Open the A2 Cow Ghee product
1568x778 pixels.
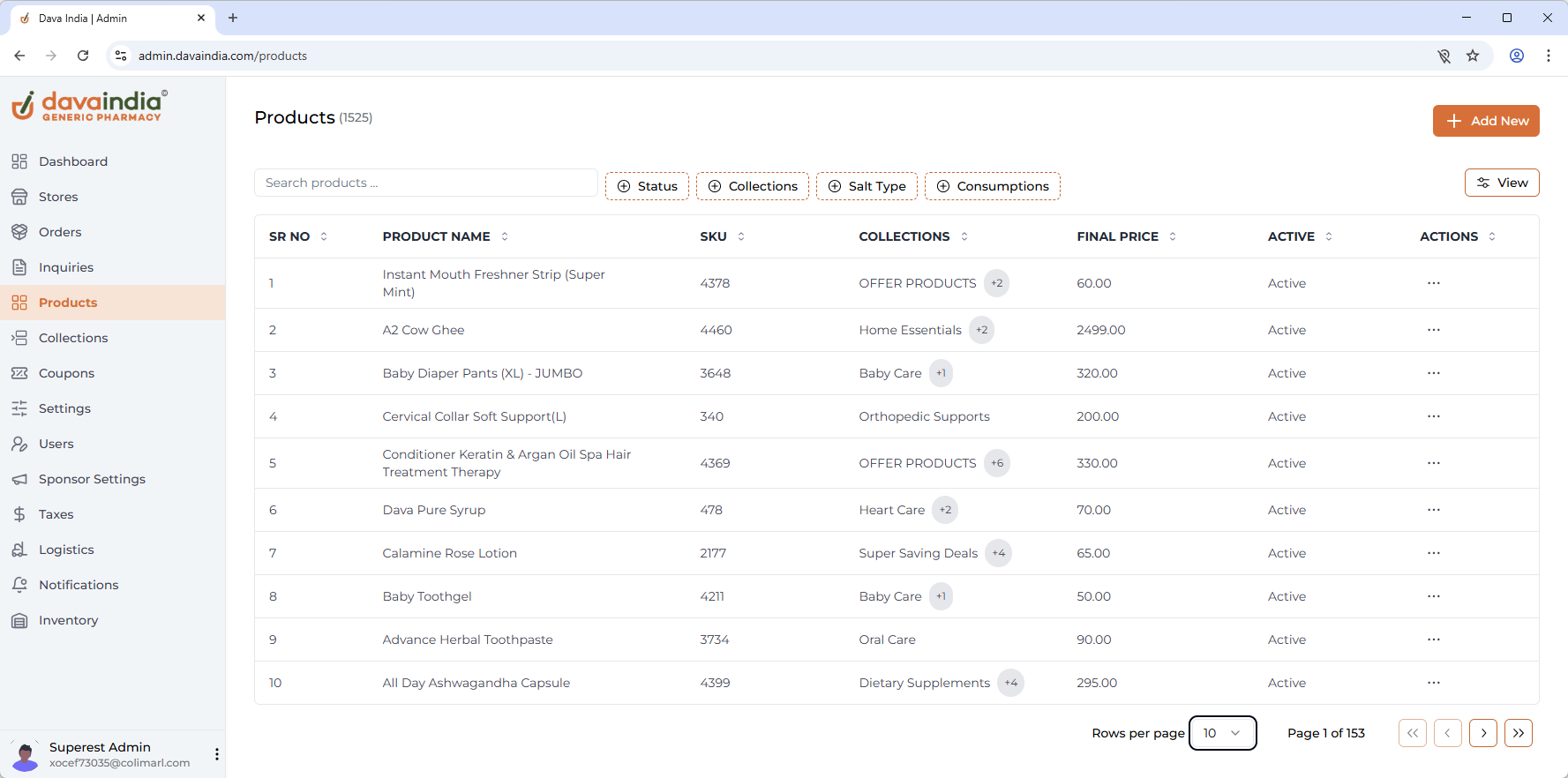[423, 330]
